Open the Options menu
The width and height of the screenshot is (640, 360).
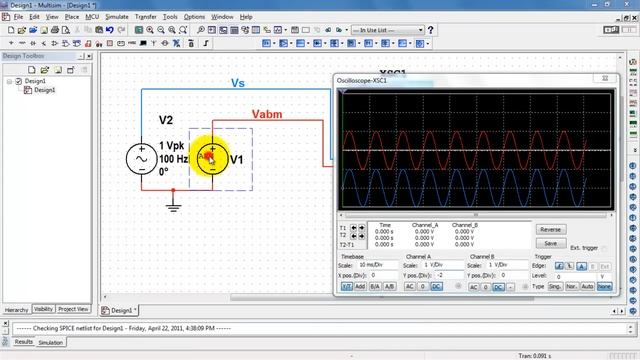coord(194,17)
